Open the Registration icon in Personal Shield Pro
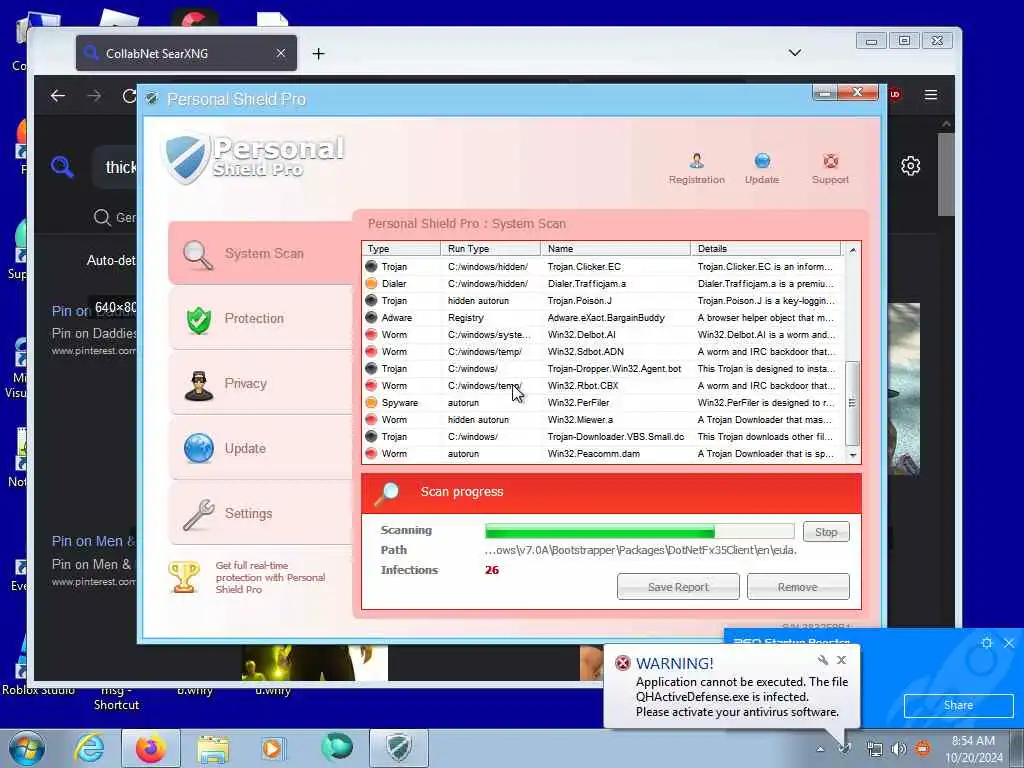Image resolution: width=1024 pixels, height=768 pixels. [x=696, y=168]
